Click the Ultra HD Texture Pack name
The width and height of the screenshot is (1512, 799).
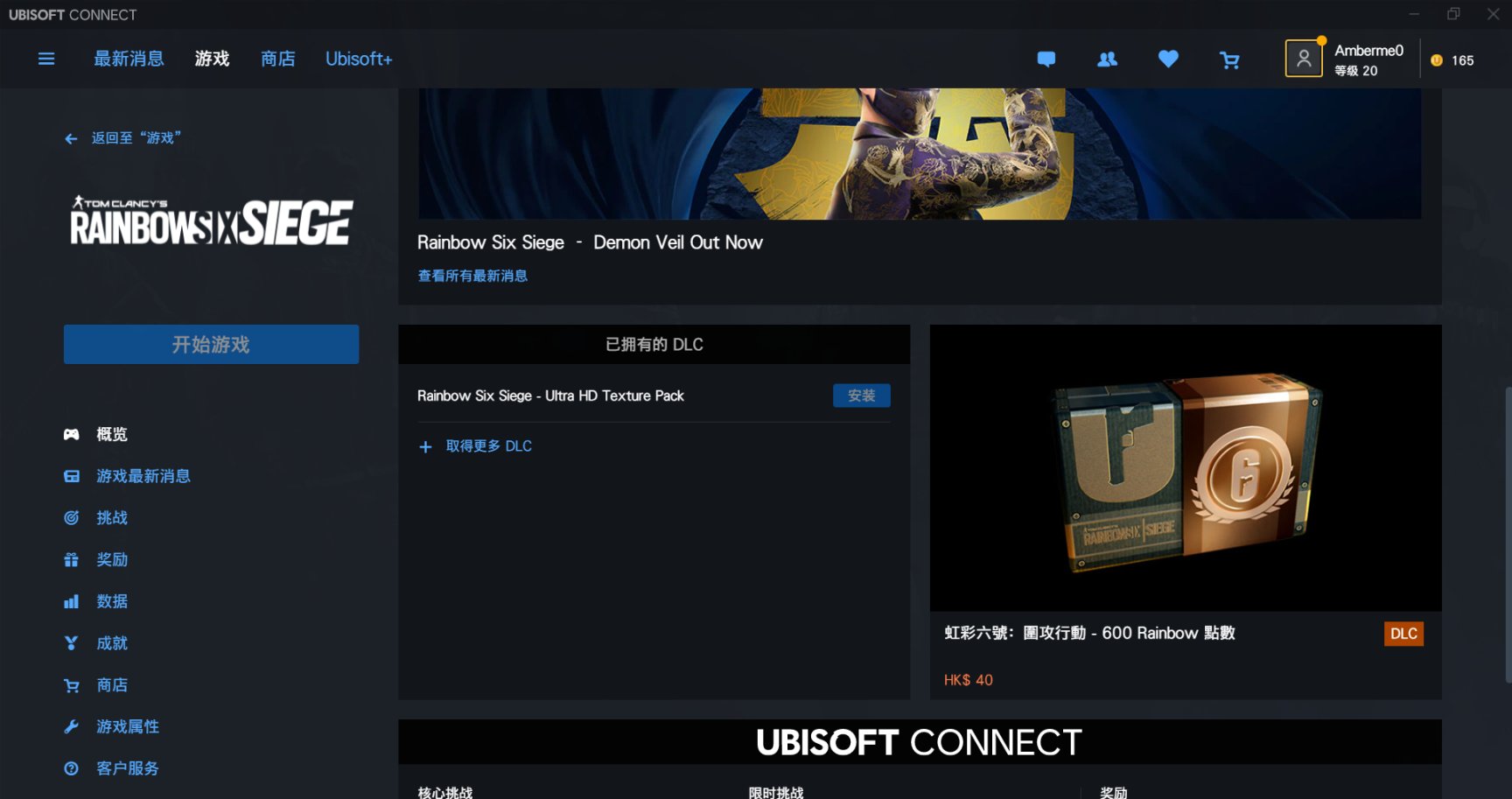pos(550,396)
